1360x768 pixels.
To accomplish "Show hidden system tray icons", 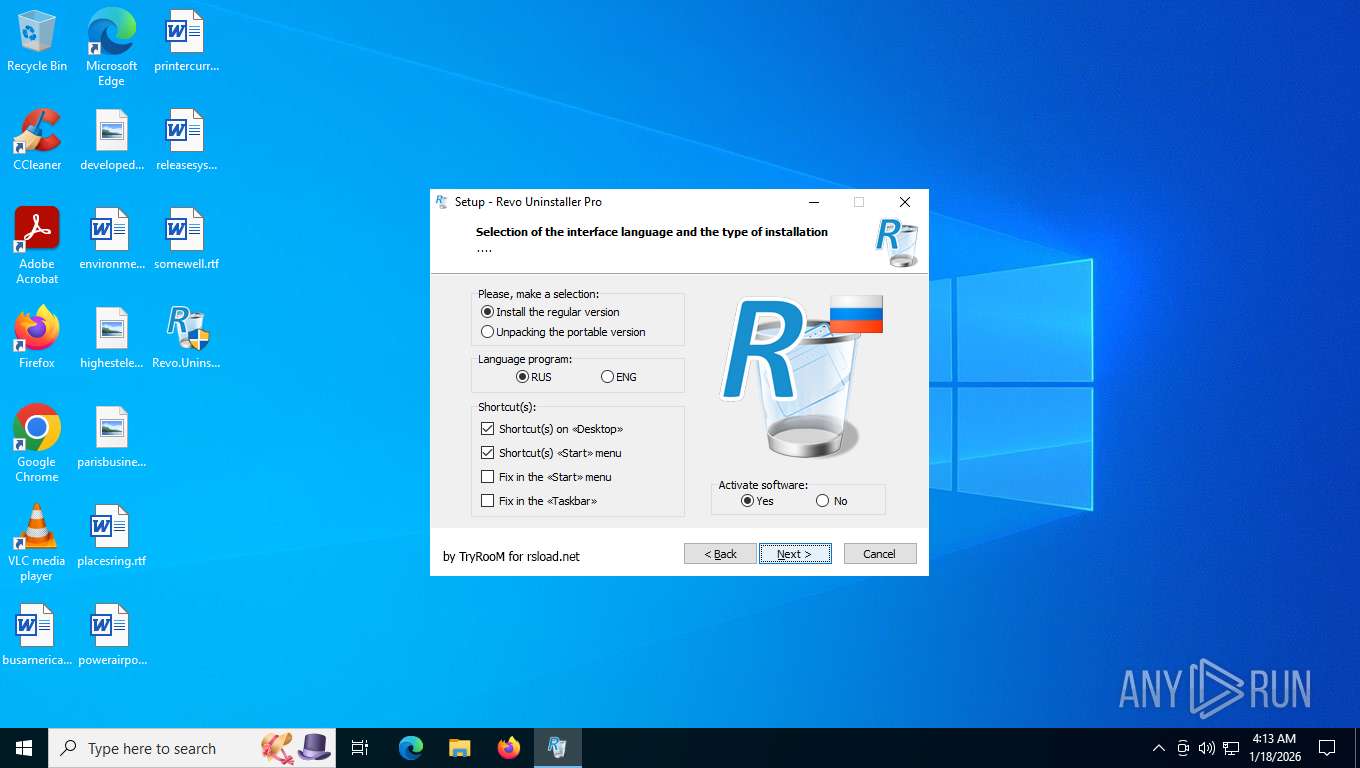I will 1159,748.
